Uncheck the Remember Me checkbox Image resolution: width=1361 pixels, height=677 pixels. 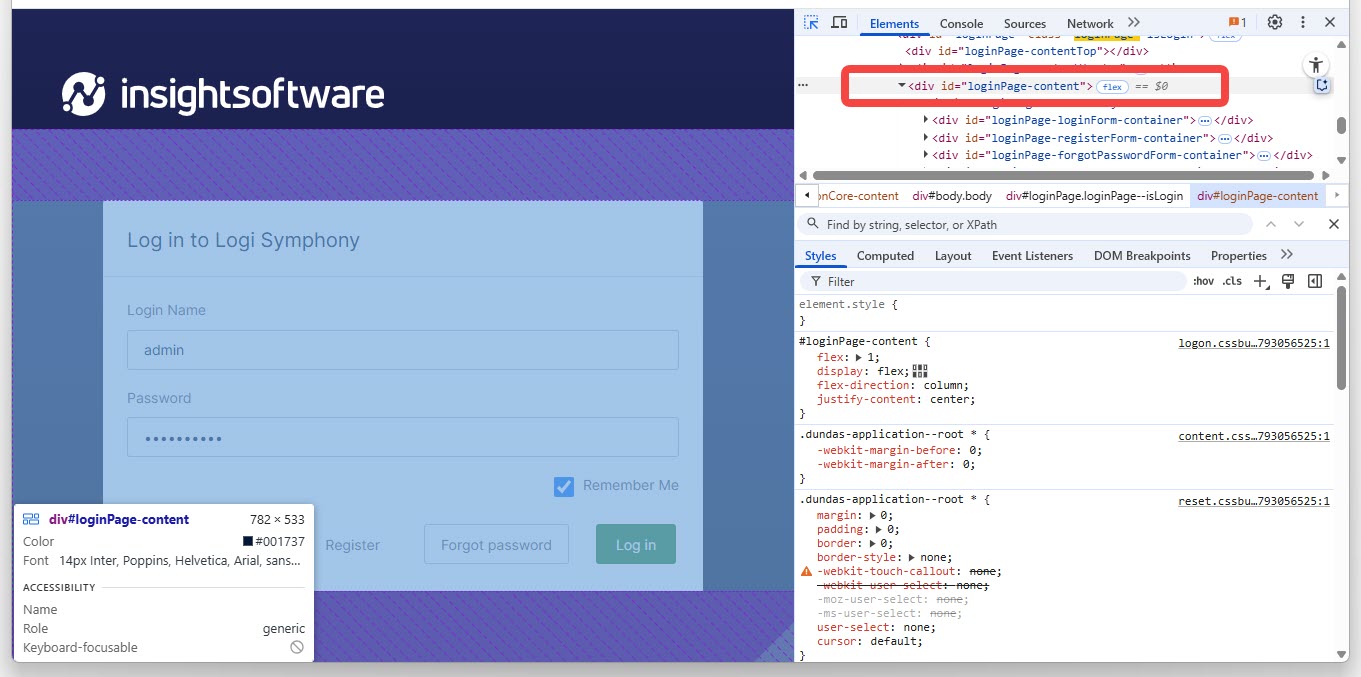[x=563, y=485]
